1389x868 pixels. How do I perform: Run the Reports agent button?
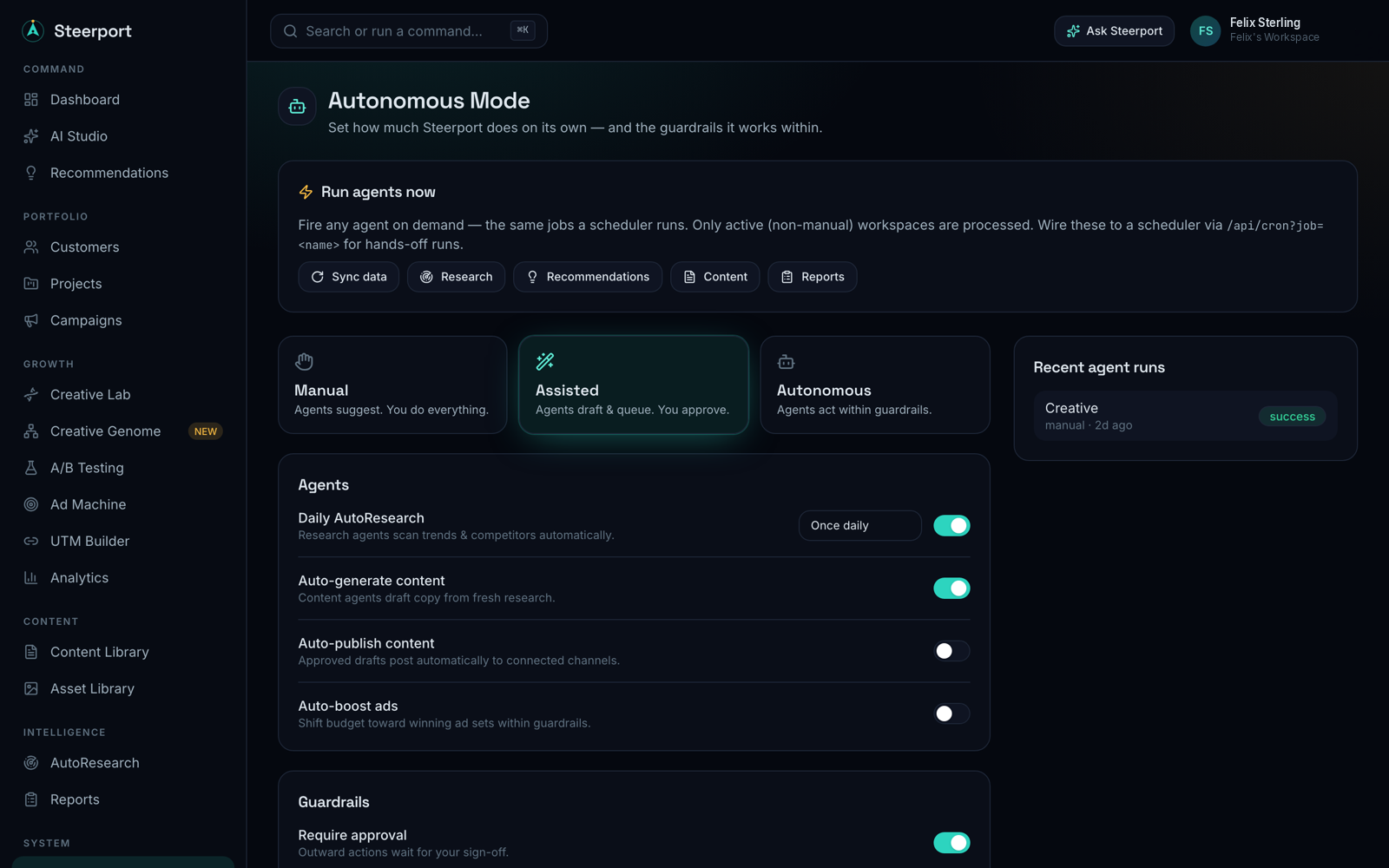tap(813, 277)
